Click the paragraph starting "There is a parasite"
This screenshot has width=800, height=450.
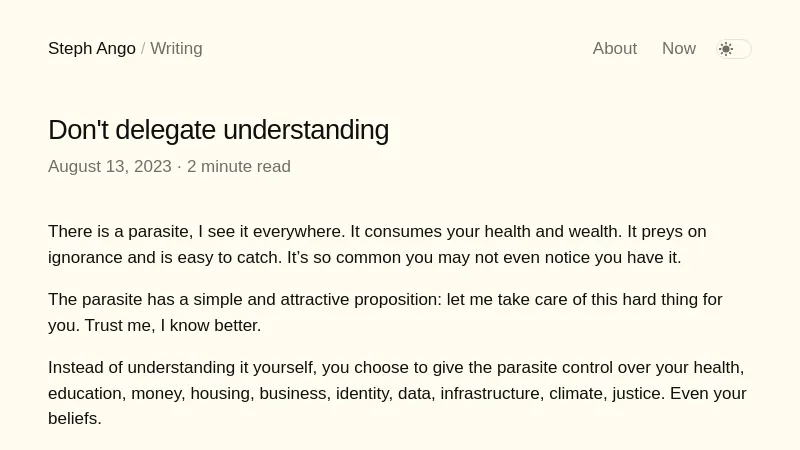coord(377,244)
